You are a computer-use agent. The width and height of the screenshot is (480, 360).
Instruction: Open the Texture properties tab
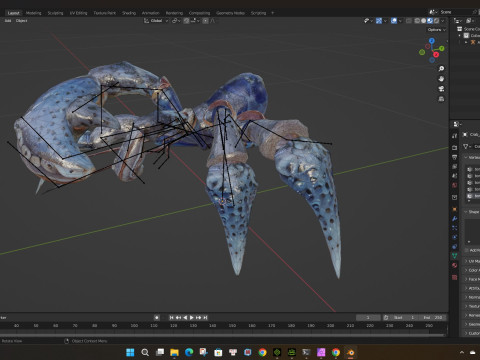click(x=454, y=277)
